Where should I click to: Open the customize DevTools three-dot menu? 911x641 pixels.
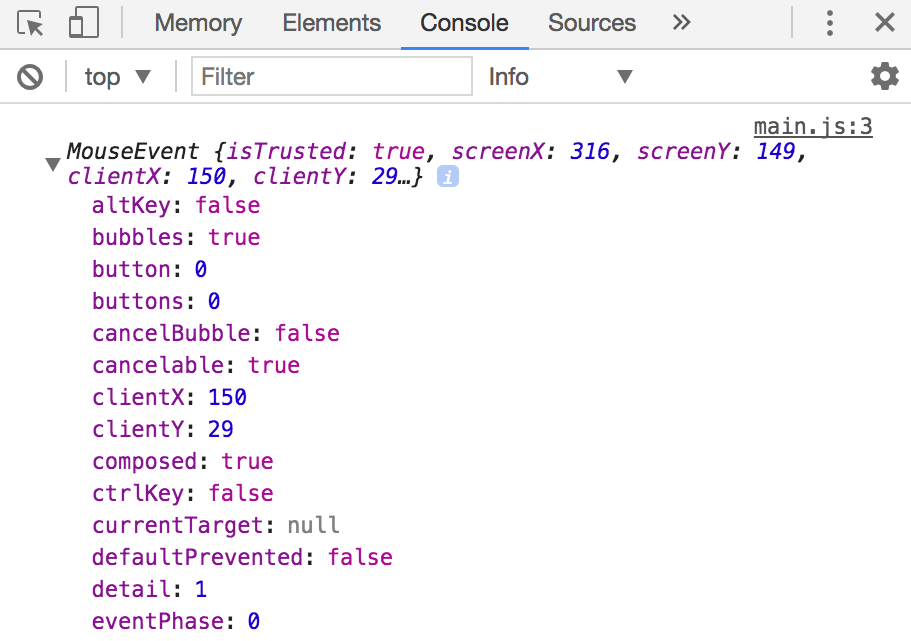pos(830,22)
